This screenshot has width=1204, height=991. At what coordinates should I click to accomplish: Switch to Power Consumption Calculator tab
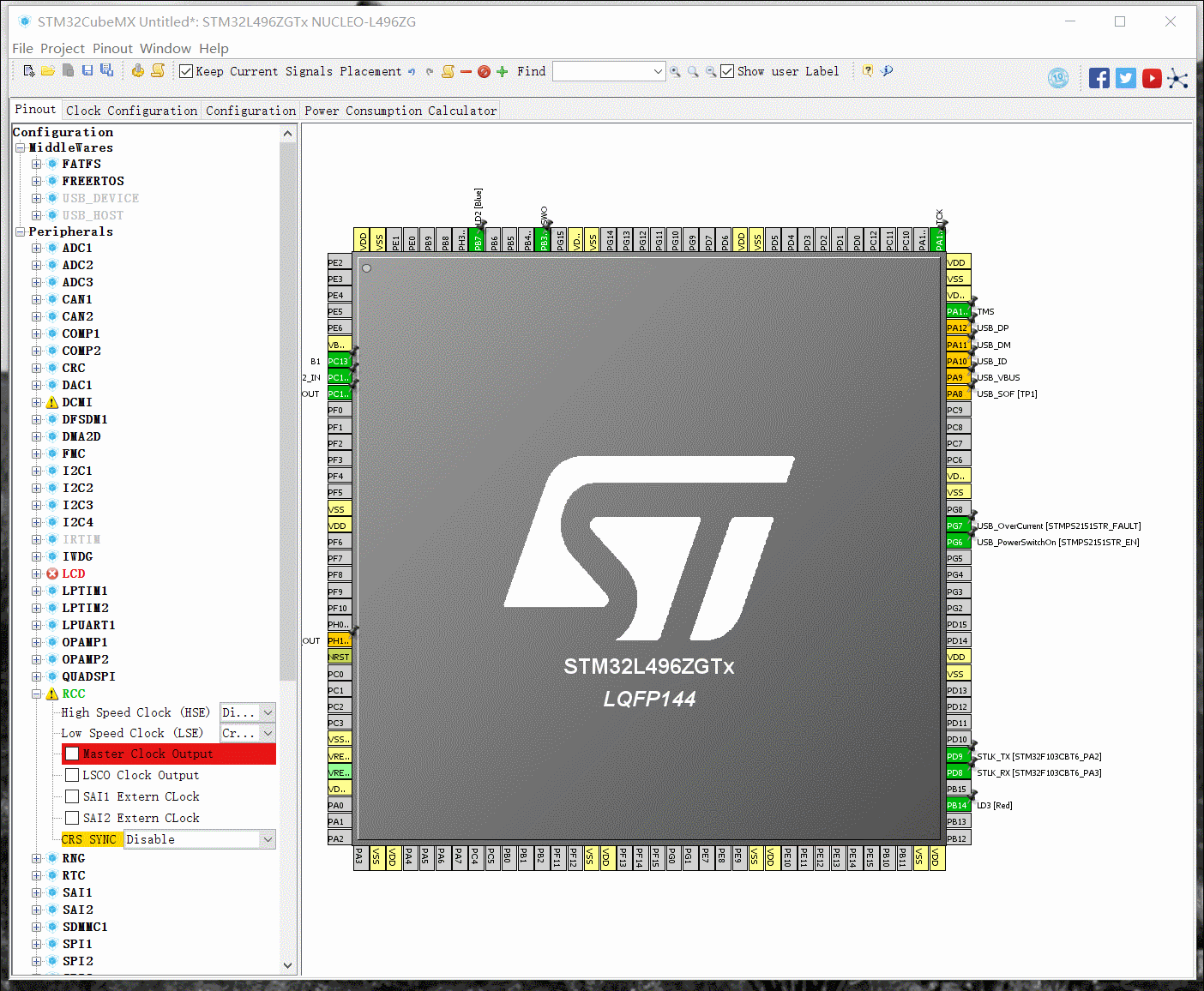click(x=400, y=111)
